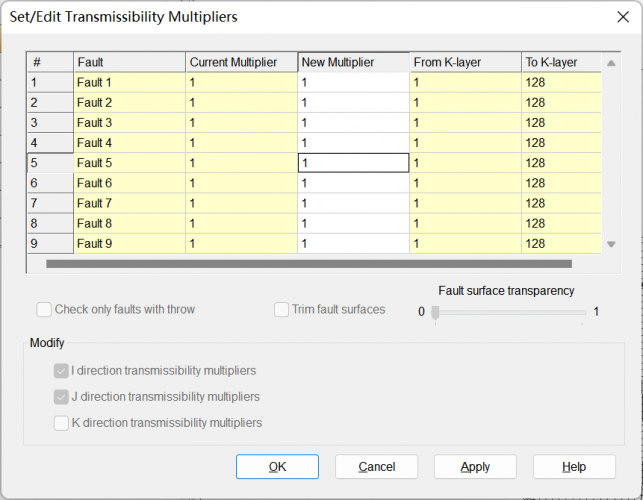Click New Multiplier cell for Fault 1
643x500 pixels.
[x=353, y=83]
